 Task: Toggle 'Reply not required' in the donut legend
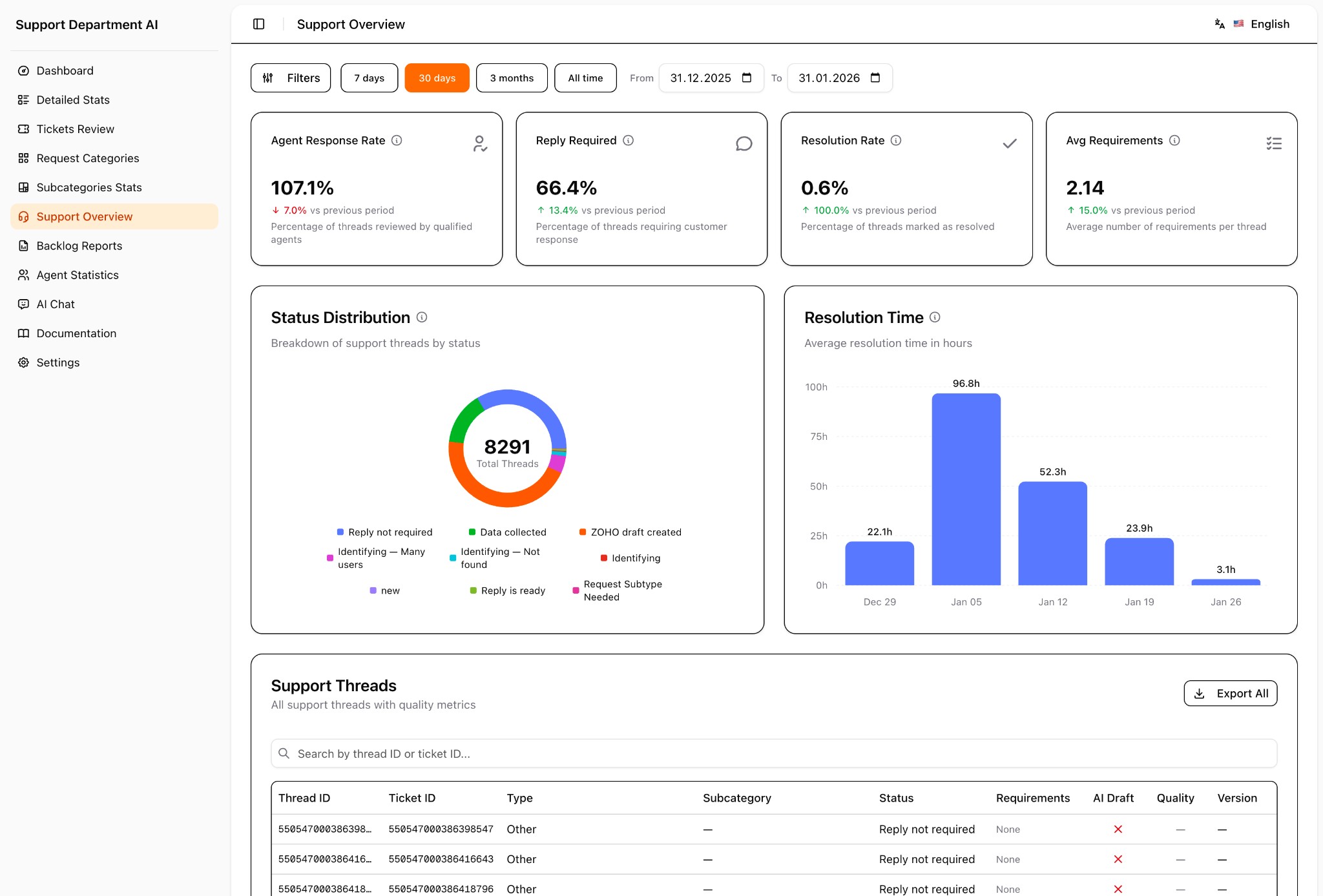[384, 532]
